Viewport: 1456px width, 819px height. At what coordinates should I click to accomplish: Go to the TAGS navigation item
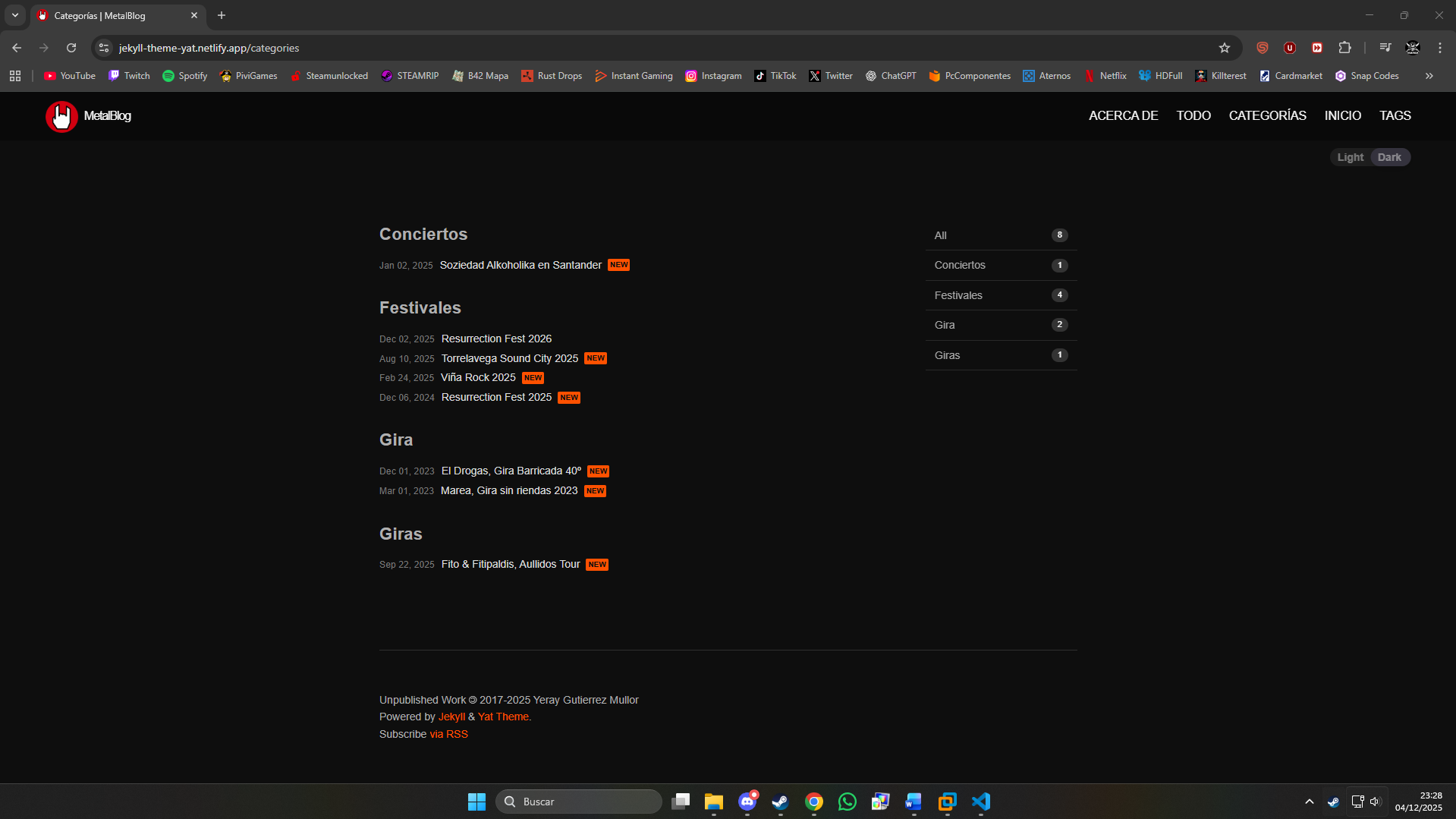[1395, 115]
